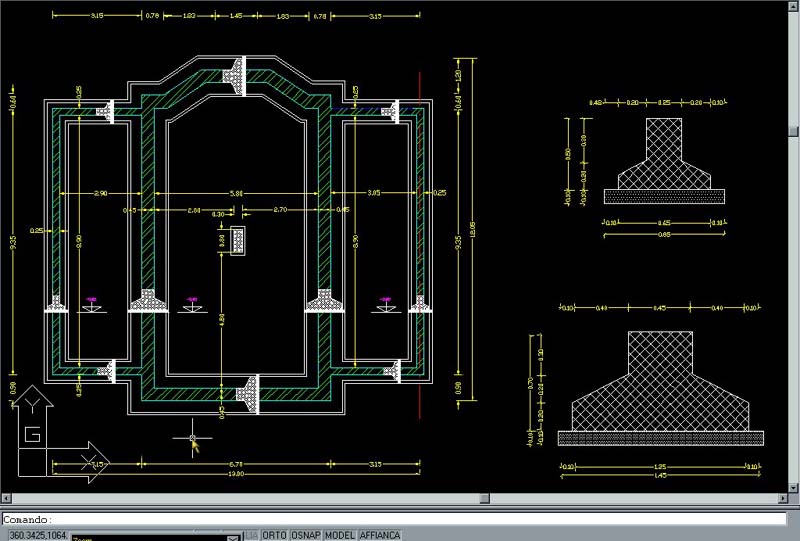Image resolution: width=800 pixels, height=541 pixels.
Task: Open the dropdown arrow beside the coordinates
Action: 233,537
